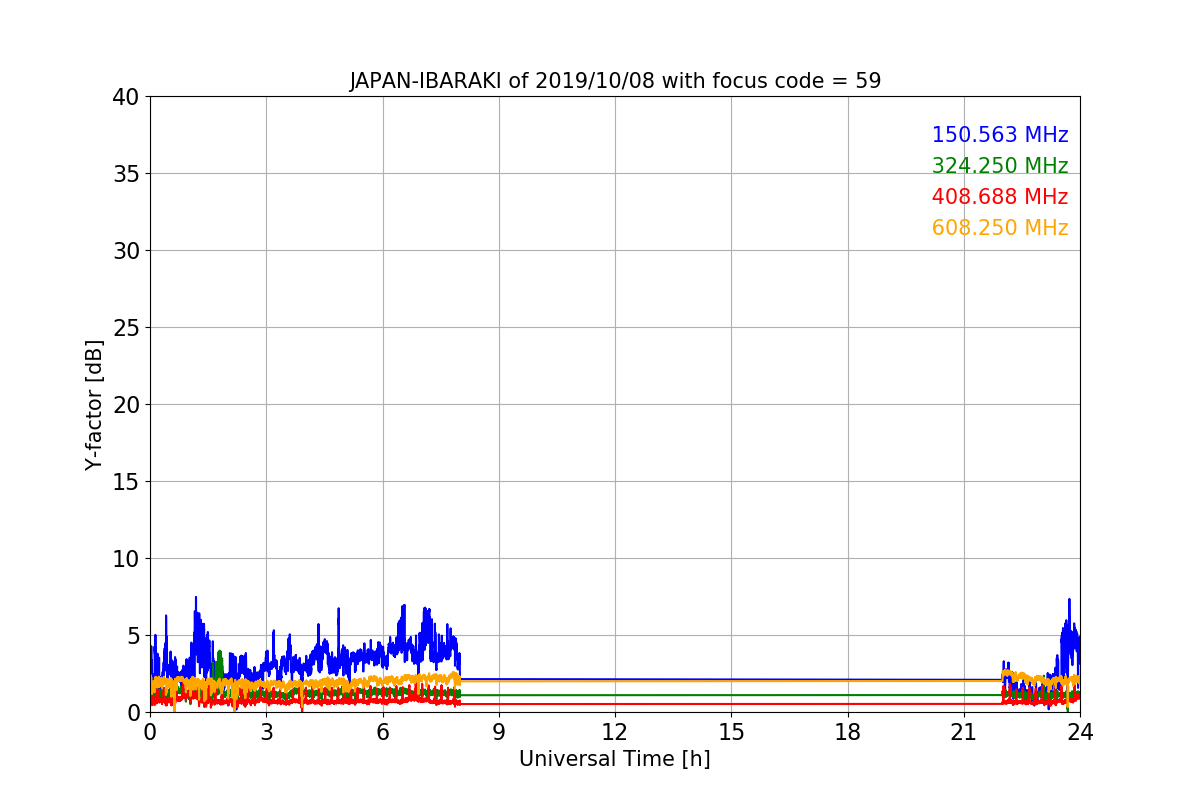This screenshot has height=800, width=1200.
Task: Click x-axis tick label 6
Action: tap(383, 732)
